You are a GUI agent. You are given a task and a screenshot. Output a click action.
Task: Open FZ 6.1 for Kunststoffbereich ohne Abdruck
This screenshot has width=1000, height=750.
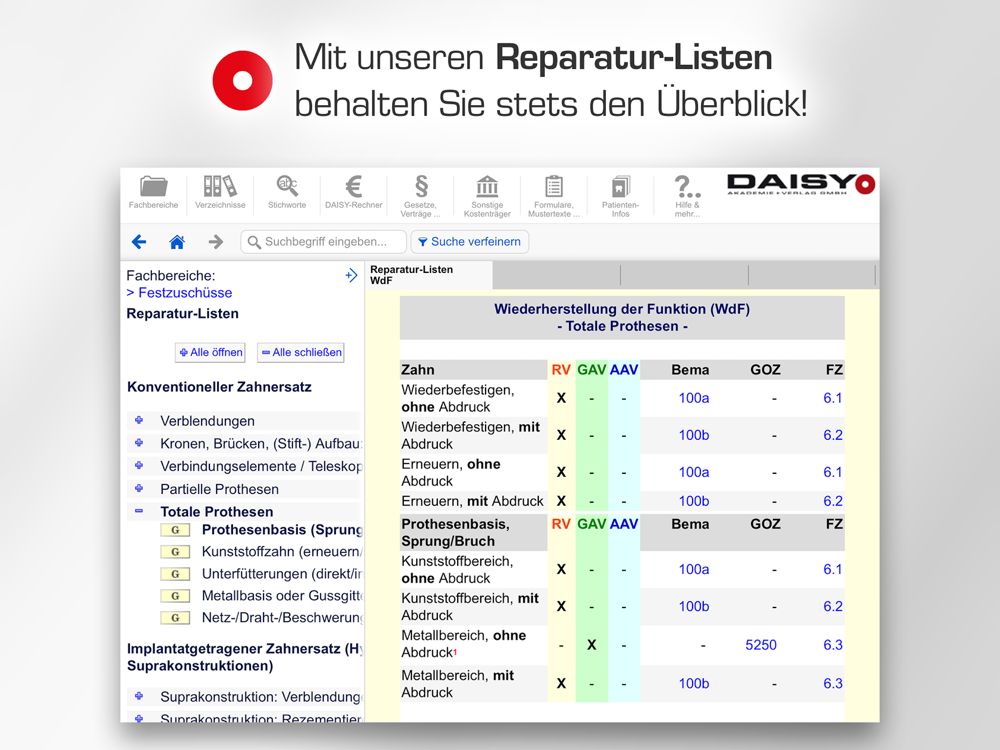833,570
